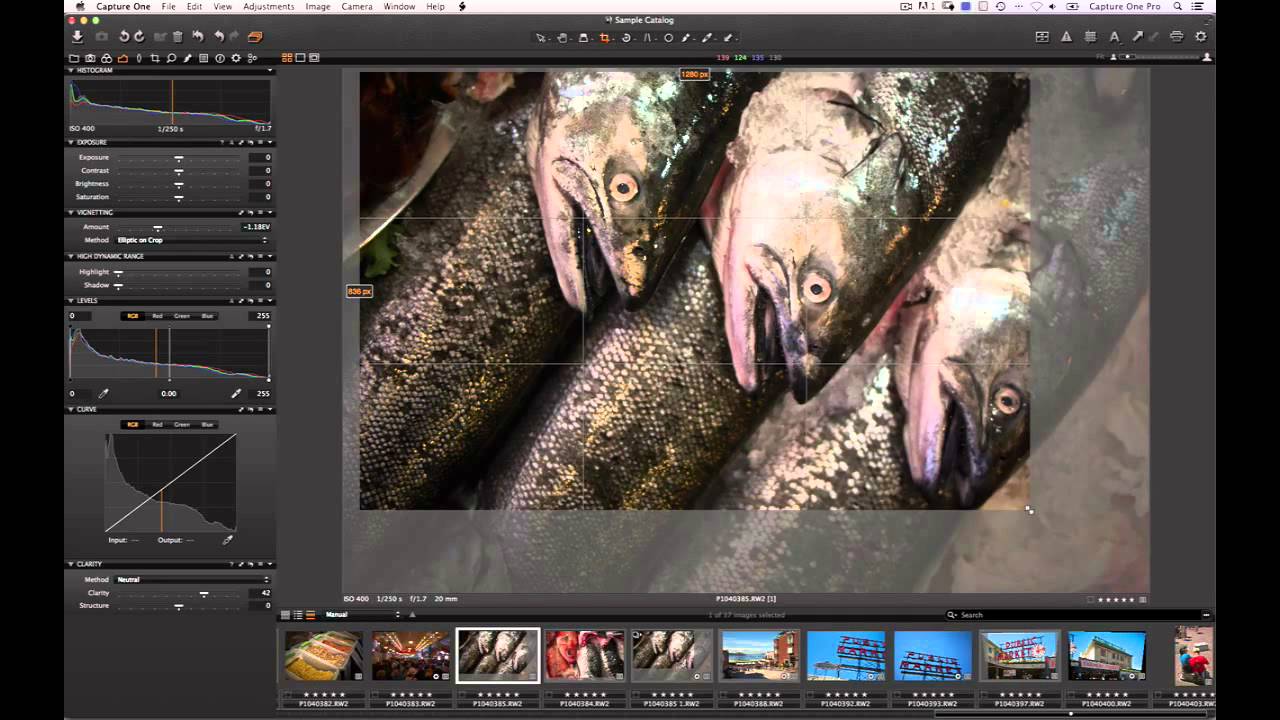Select Blue channel in Curve
The image size is (1280, 720).
(x=207, y=425)
